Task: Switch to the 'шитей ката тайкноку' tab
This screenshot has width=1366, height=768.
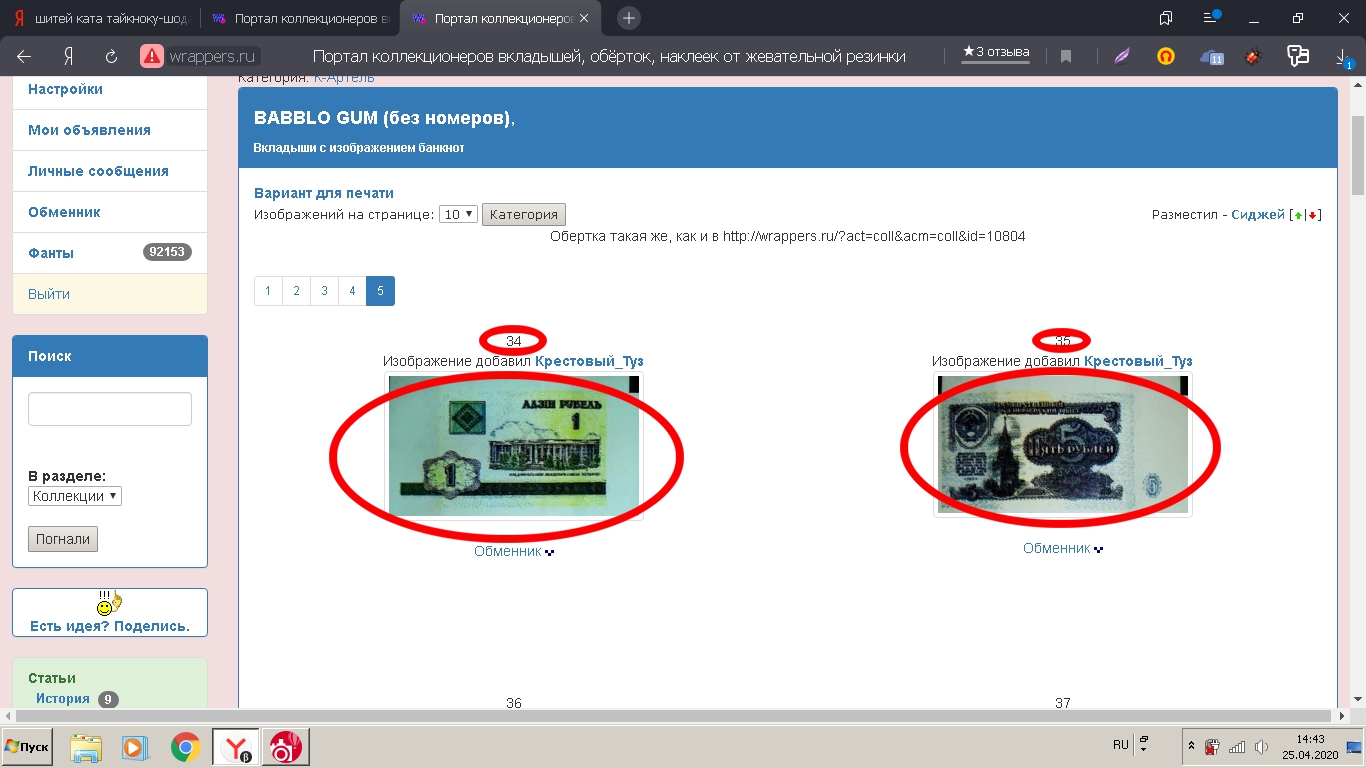Action: 100,19
